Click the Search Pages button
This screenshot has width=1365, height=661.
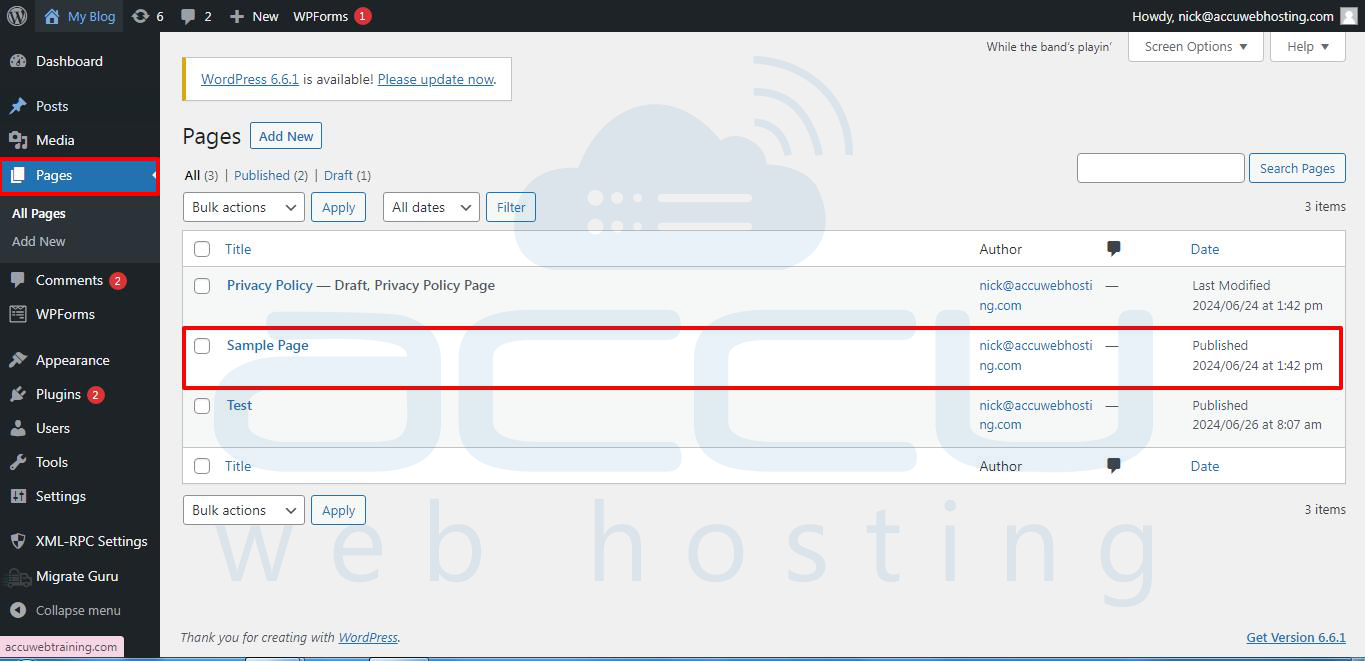(1297, 168)
